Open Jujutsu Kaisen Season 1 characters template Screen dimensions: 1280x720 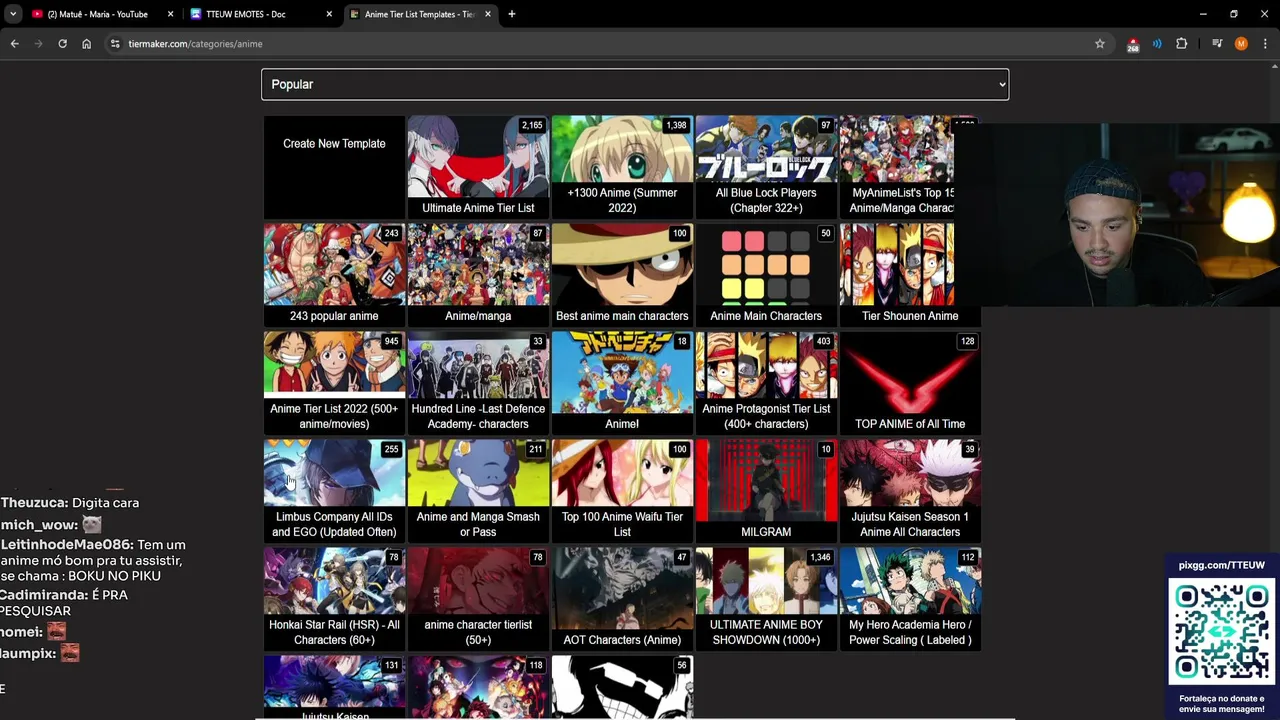click(910, 491)
